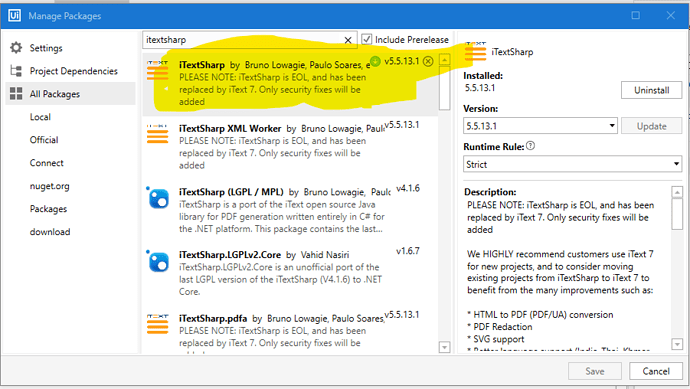Click the Uninstall button
This screenshot has height=389, width=690.
tap(651, 90)
